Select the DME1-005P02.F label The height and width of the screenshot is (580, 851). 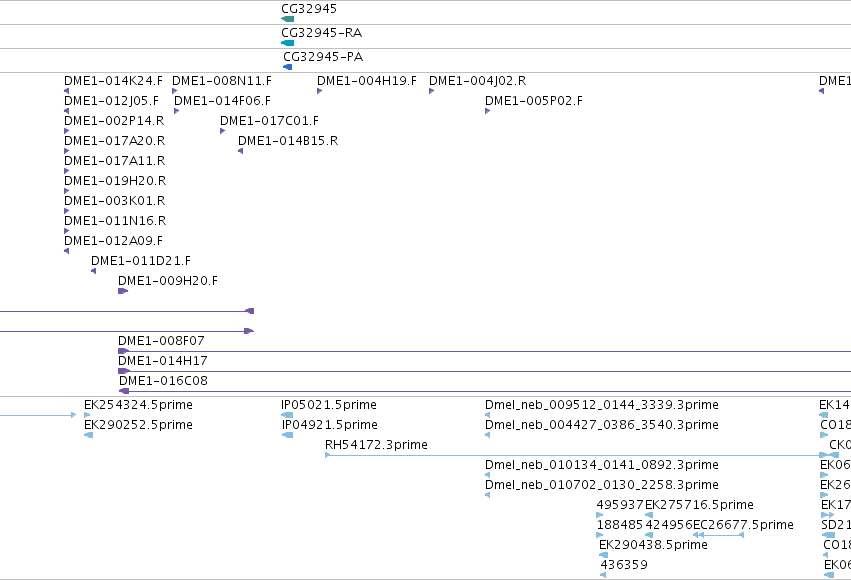(534, 101)
